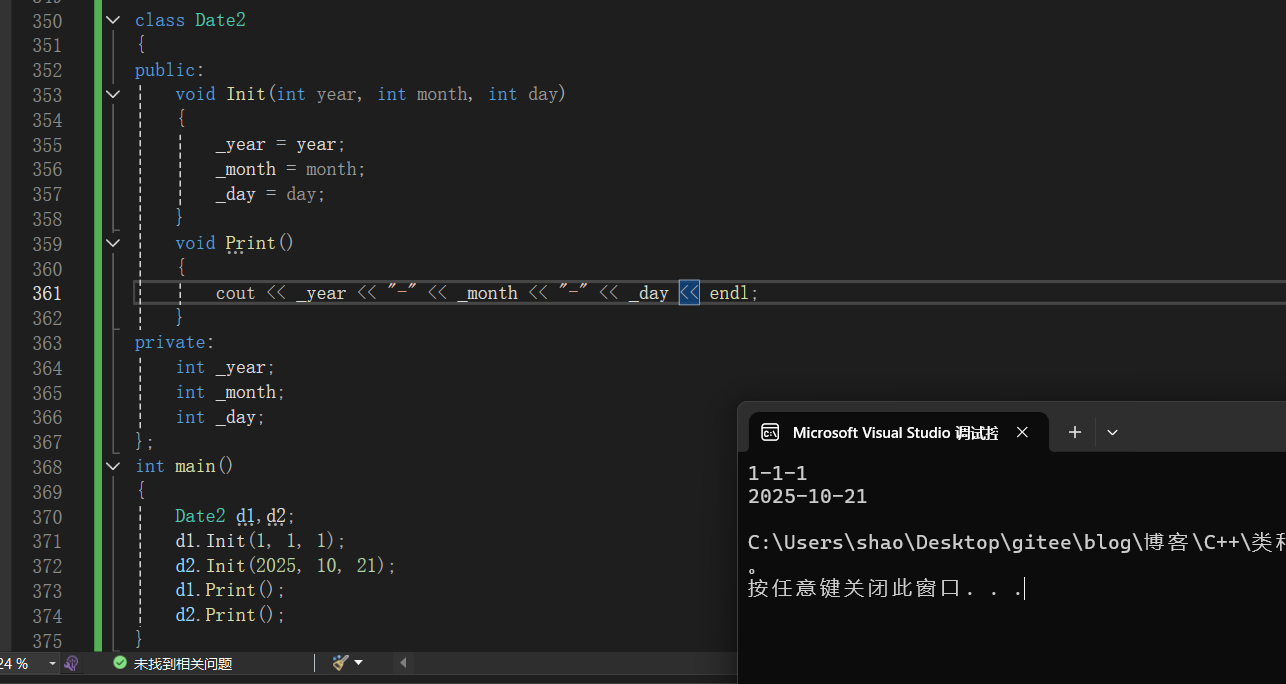
Task: Click the cout keyword on line 361
Action: click(x=236, y=293)
